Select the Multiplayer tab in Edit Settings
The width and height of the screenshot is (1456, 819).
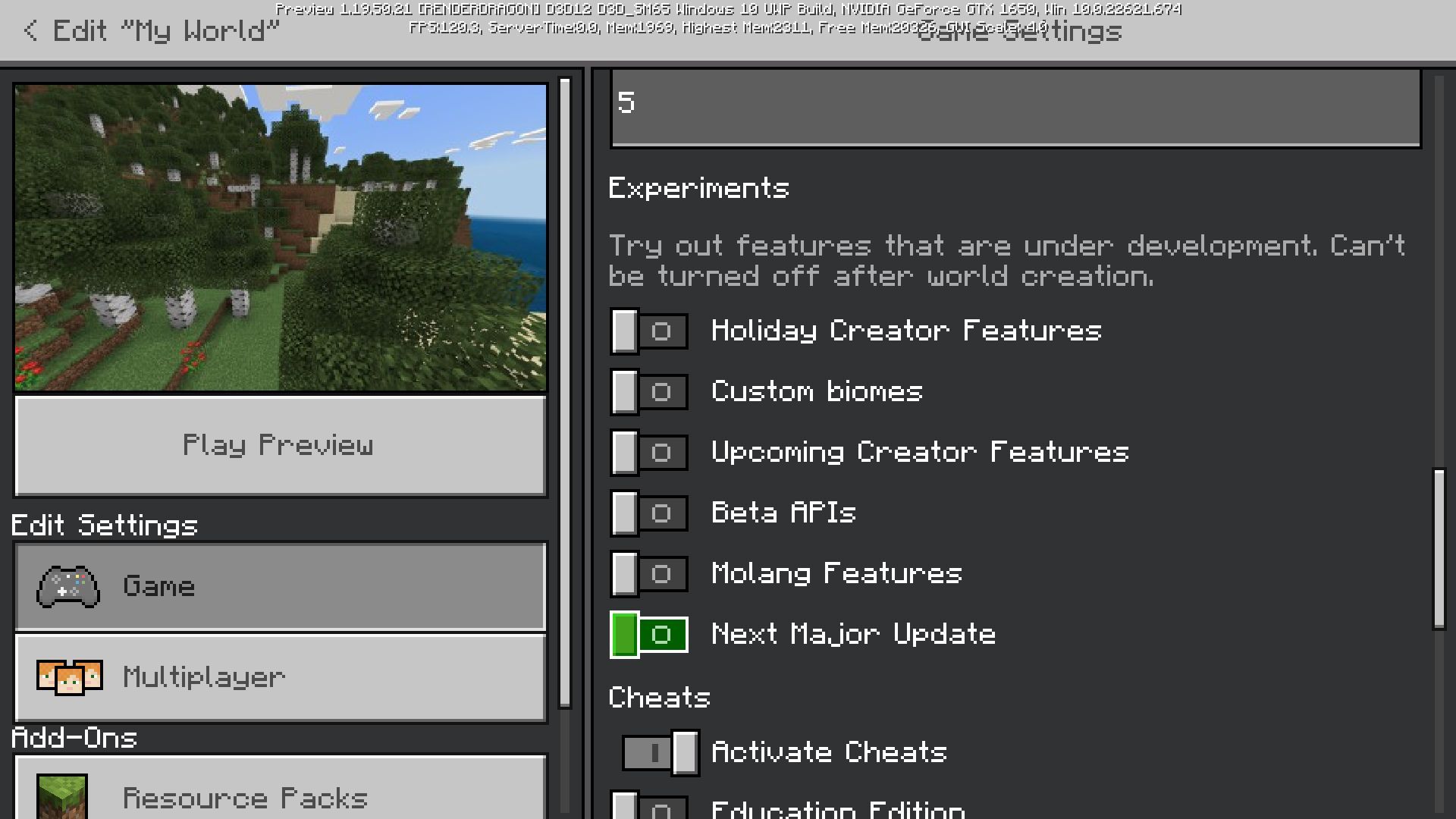coord(280,677)
